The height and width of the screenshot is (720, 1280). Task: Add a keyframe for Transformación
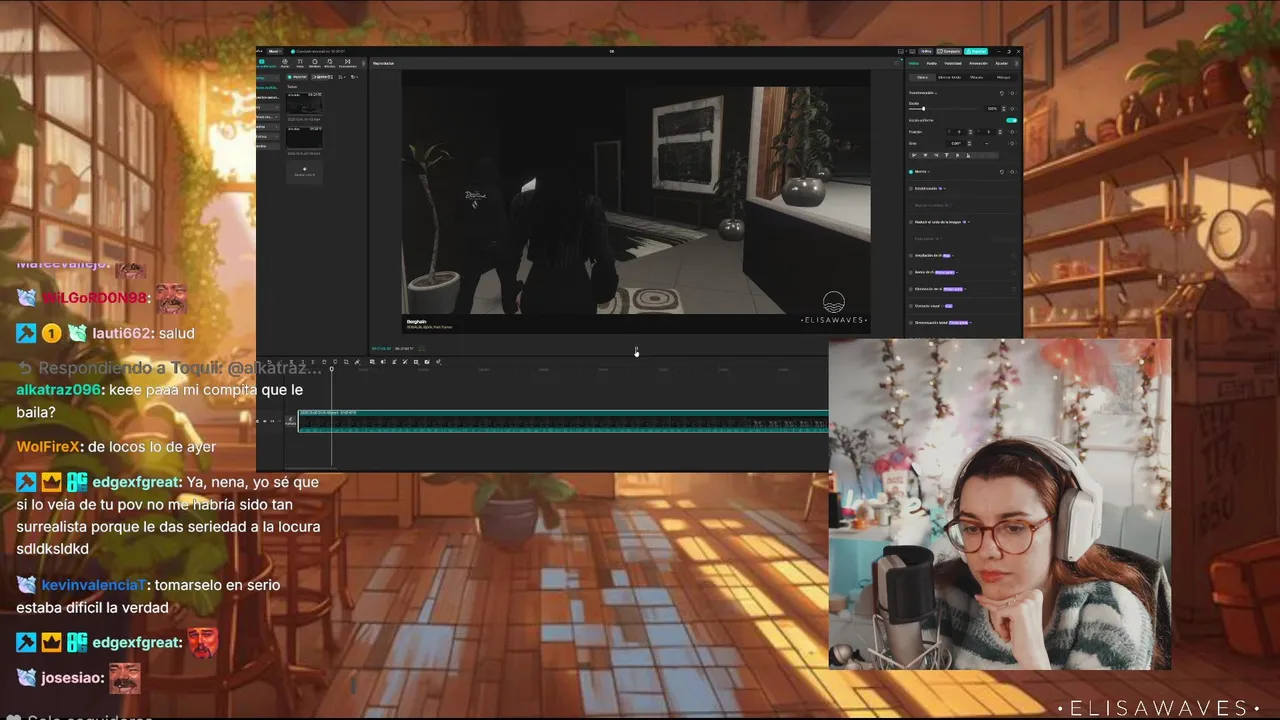click(1012, 93)
